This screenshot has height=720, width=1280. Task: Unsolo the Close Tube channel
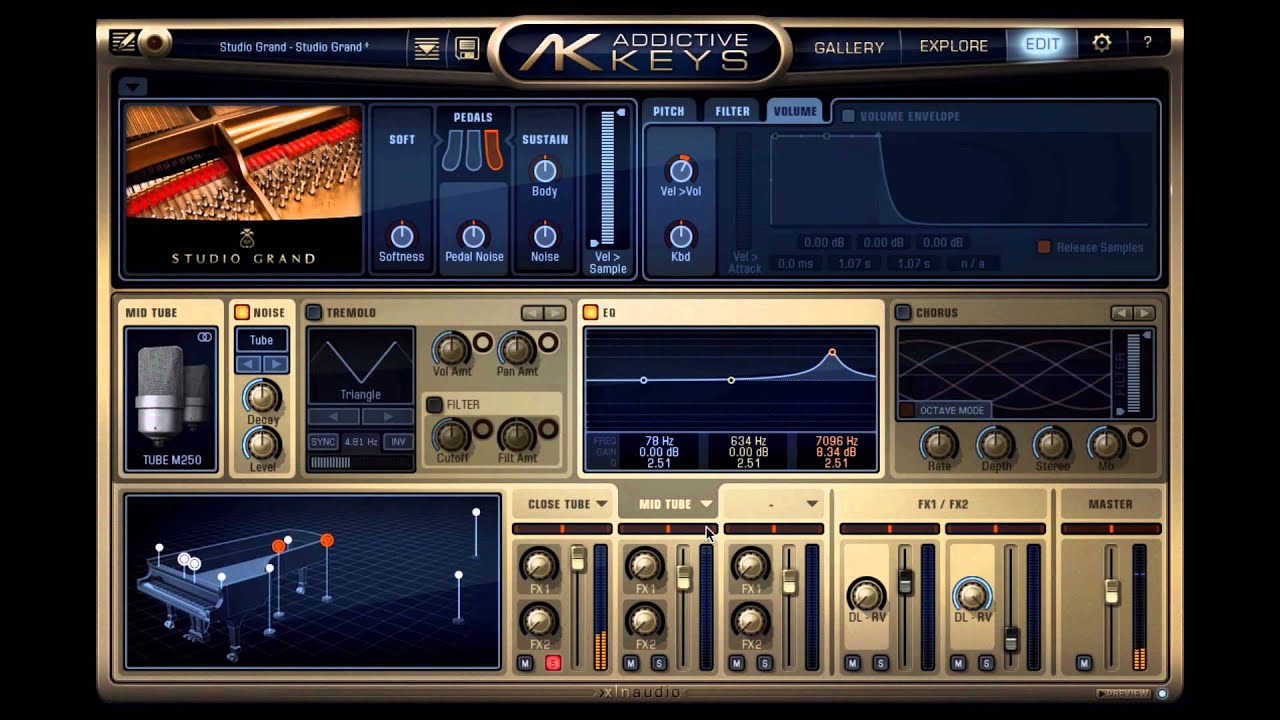point(553,663)
